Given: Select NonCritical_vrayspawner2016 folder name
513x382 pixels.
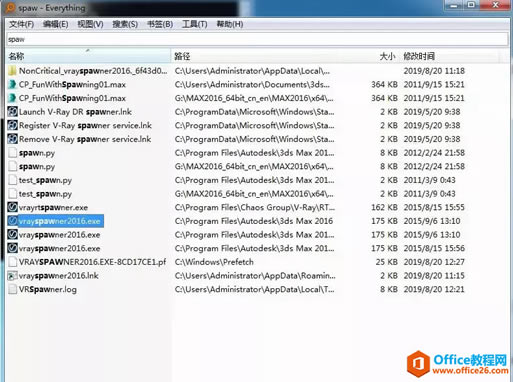Looking at the screenshot, I should (93, 71).
